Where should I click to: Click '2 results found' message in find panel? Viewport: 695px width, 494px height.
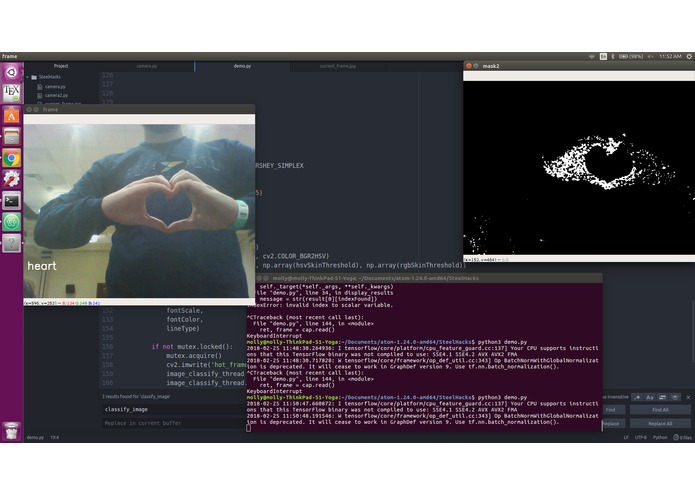click(x=136, y=397)
